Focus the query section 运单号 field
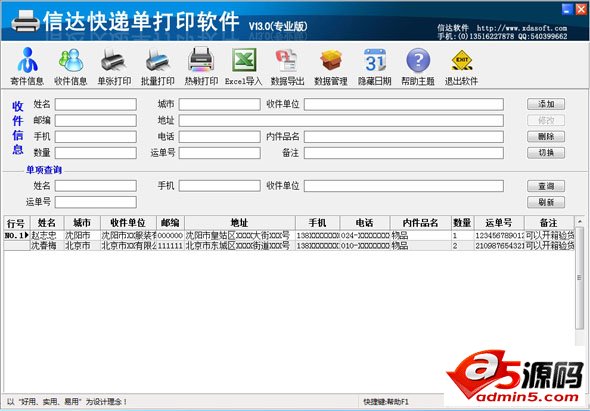Image resolution: width=590 pixels, height=411 pixels. [96, 202]
